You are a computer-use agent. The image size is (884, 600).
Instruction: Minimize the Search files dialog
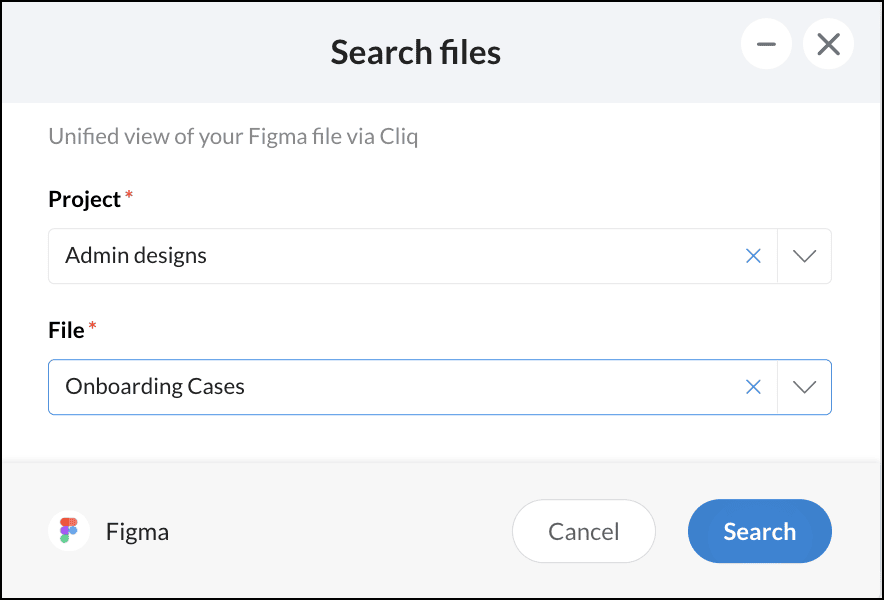tap(767, 45)
